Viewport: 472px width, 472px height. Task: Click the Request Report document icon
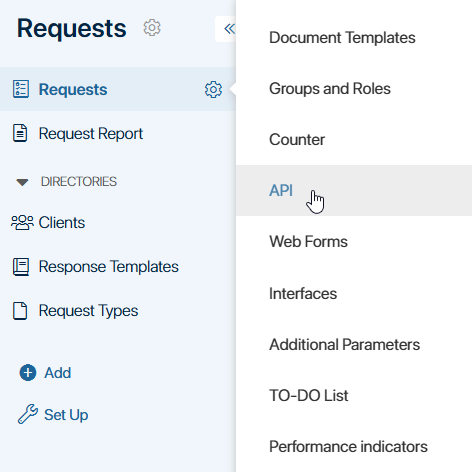point(20,133)
